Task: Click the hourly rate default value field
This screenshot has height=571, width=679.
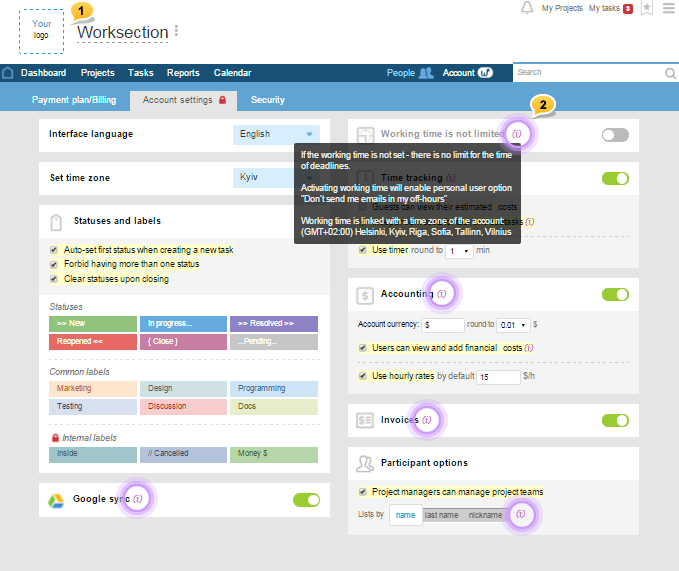Action: click(498, 377)
